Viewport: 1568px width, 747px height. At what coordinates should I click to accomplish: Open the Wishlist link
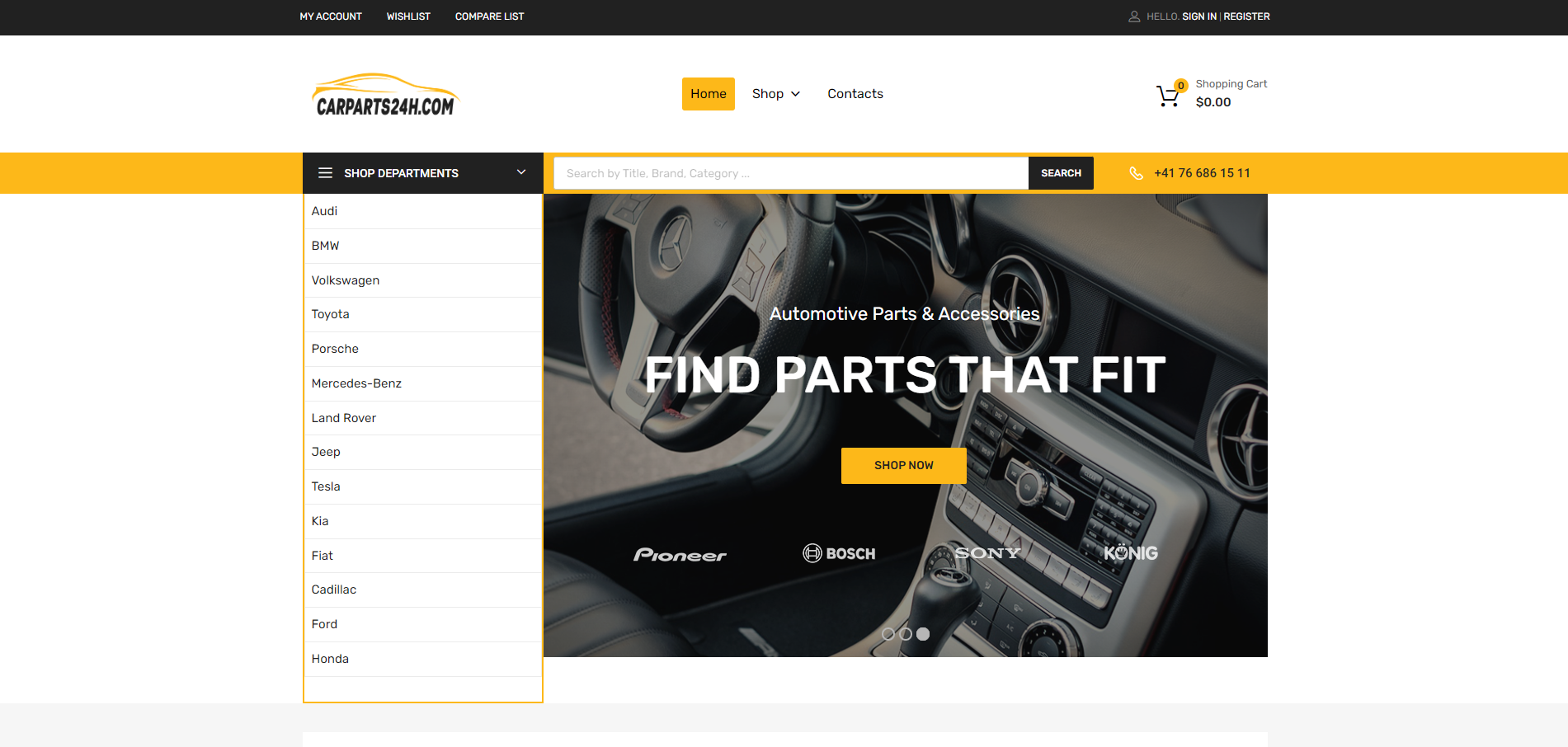tap(408, 16)
